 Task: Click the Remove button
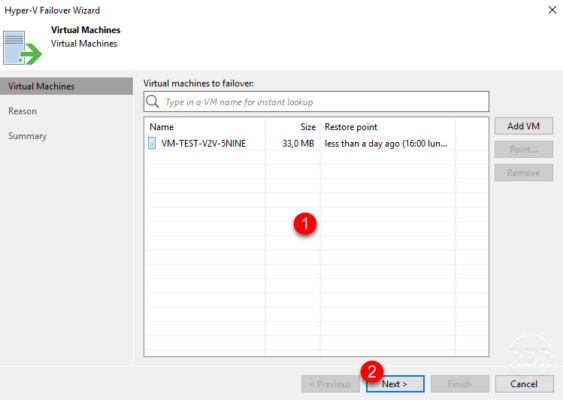(524, 173)
